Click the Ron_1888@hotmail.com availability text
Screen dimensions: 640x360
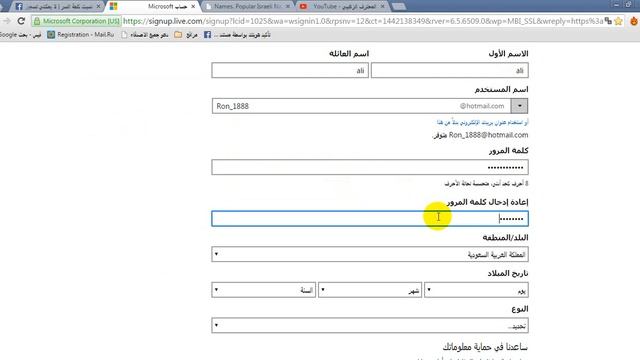(x=480, y=135)
